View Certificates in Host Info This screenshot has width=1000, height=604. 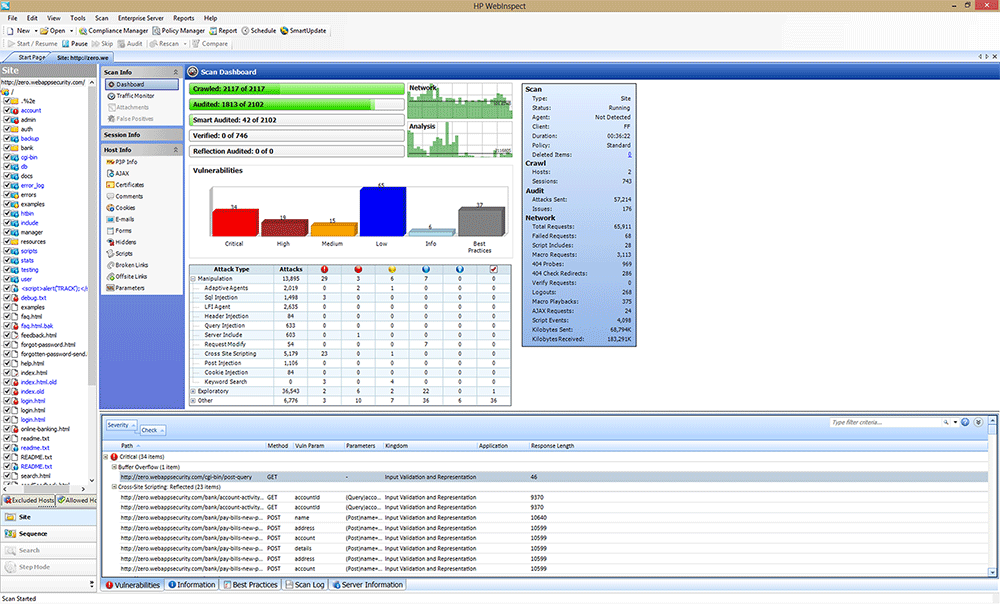pos(126,185)
